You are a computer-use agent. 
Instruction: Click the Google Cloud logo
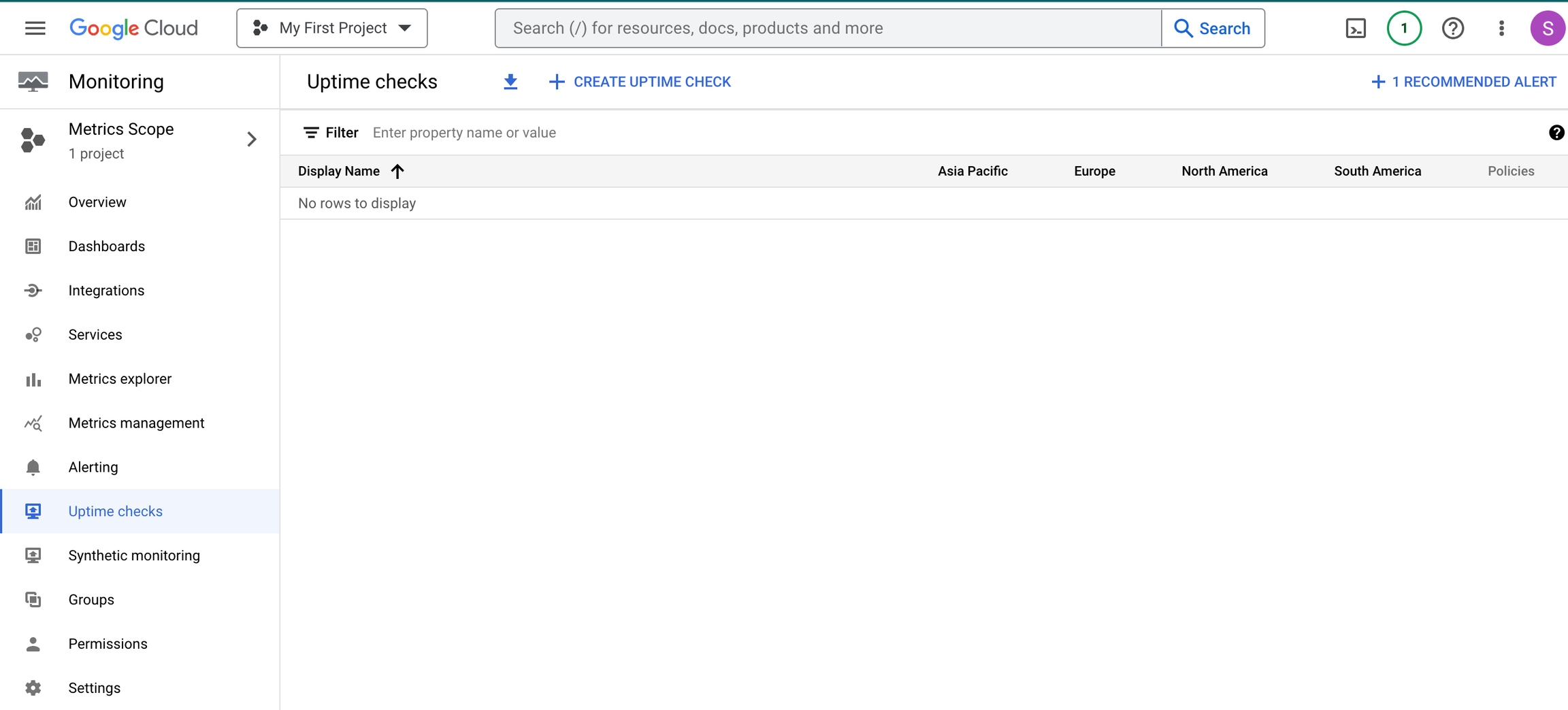tap(133, 28)
